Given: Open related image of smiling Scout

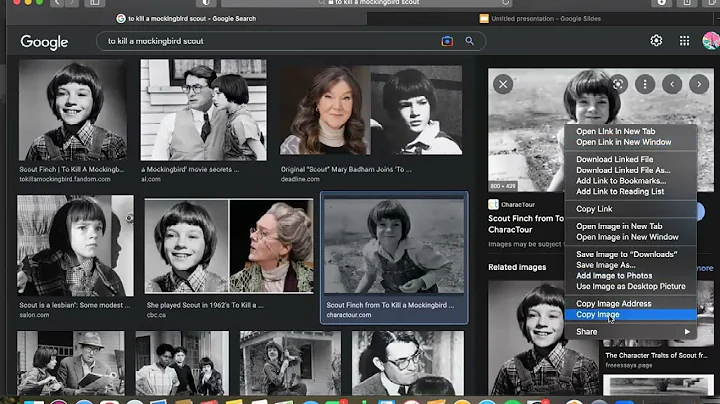Looking at the screenshot, I should click(543, 337).
